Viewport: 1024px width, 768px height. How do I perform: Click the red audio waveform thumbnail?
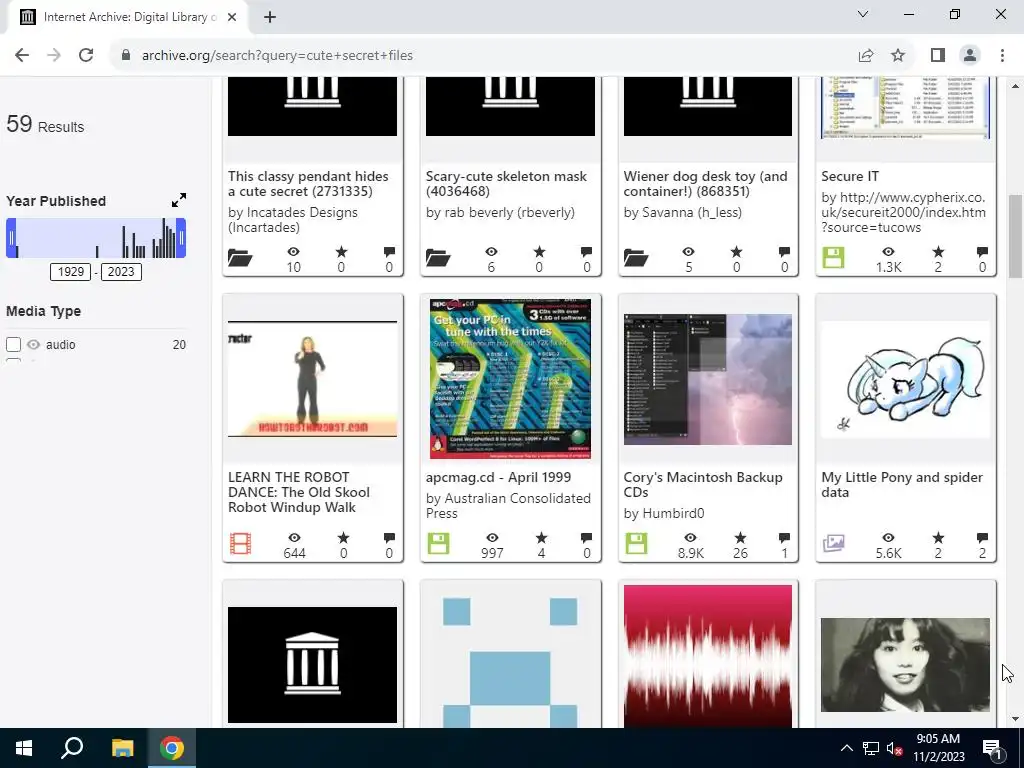point(708,656)
